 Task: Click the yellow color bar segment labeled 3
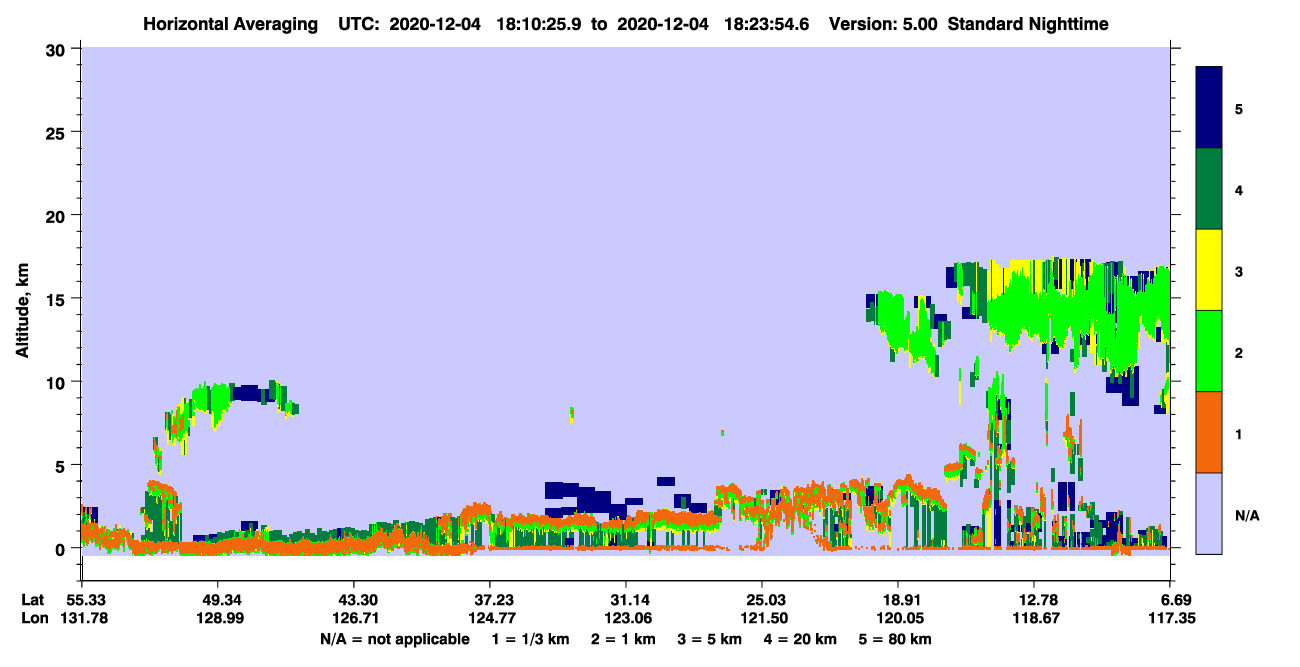point(1209,270)
